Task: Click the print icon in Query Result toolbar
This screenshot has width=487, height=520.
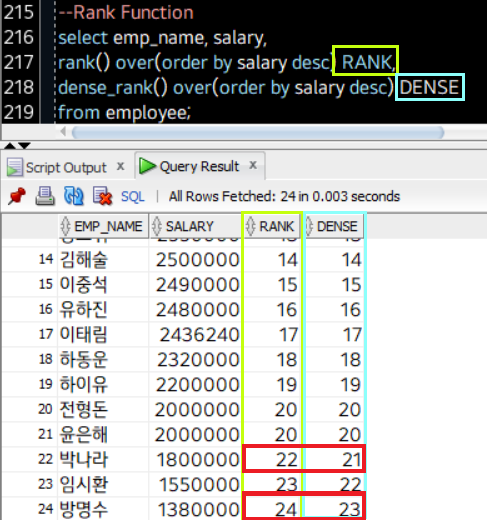Action: click(45, 196)
